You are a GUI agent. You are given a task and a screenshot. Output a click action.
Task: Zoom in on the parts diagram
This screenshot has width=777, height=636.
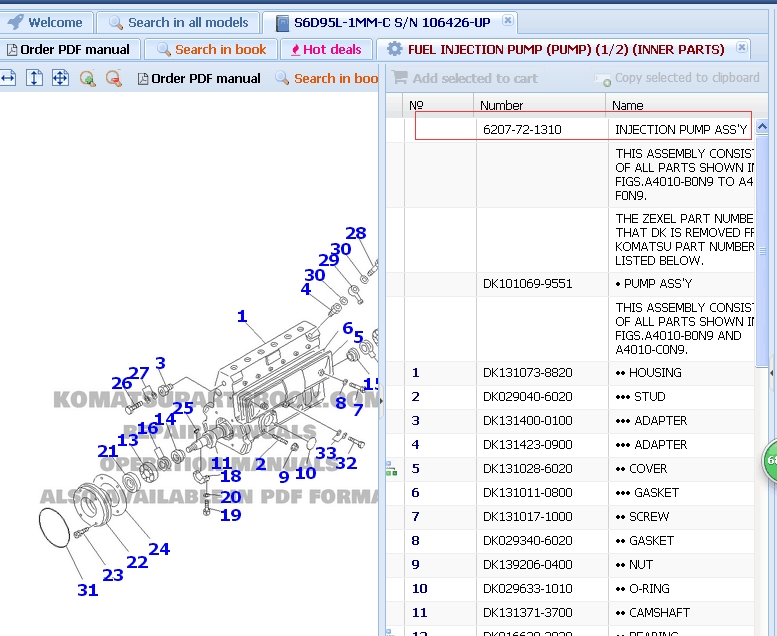pos(88,79)
